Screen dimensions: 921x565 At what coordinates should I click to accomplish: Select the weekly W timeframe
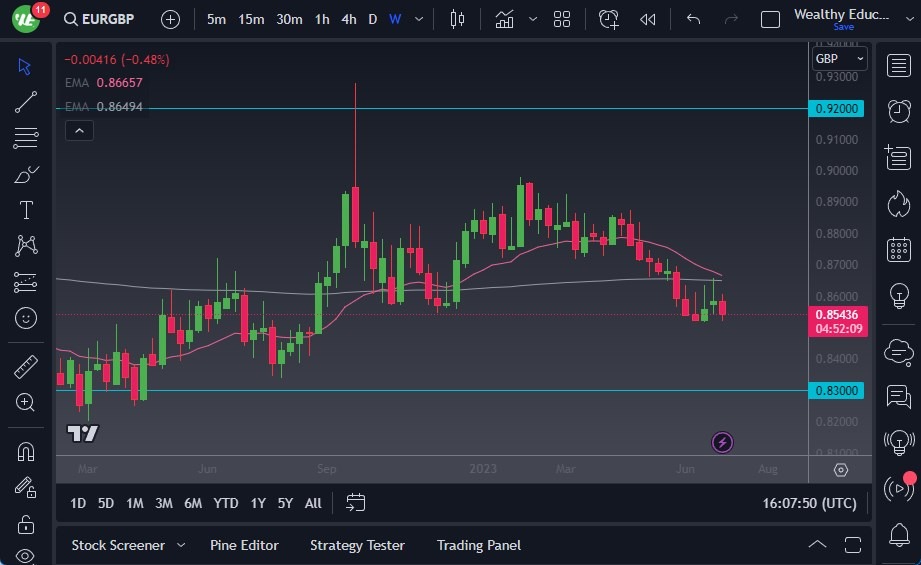pos(395,19)
